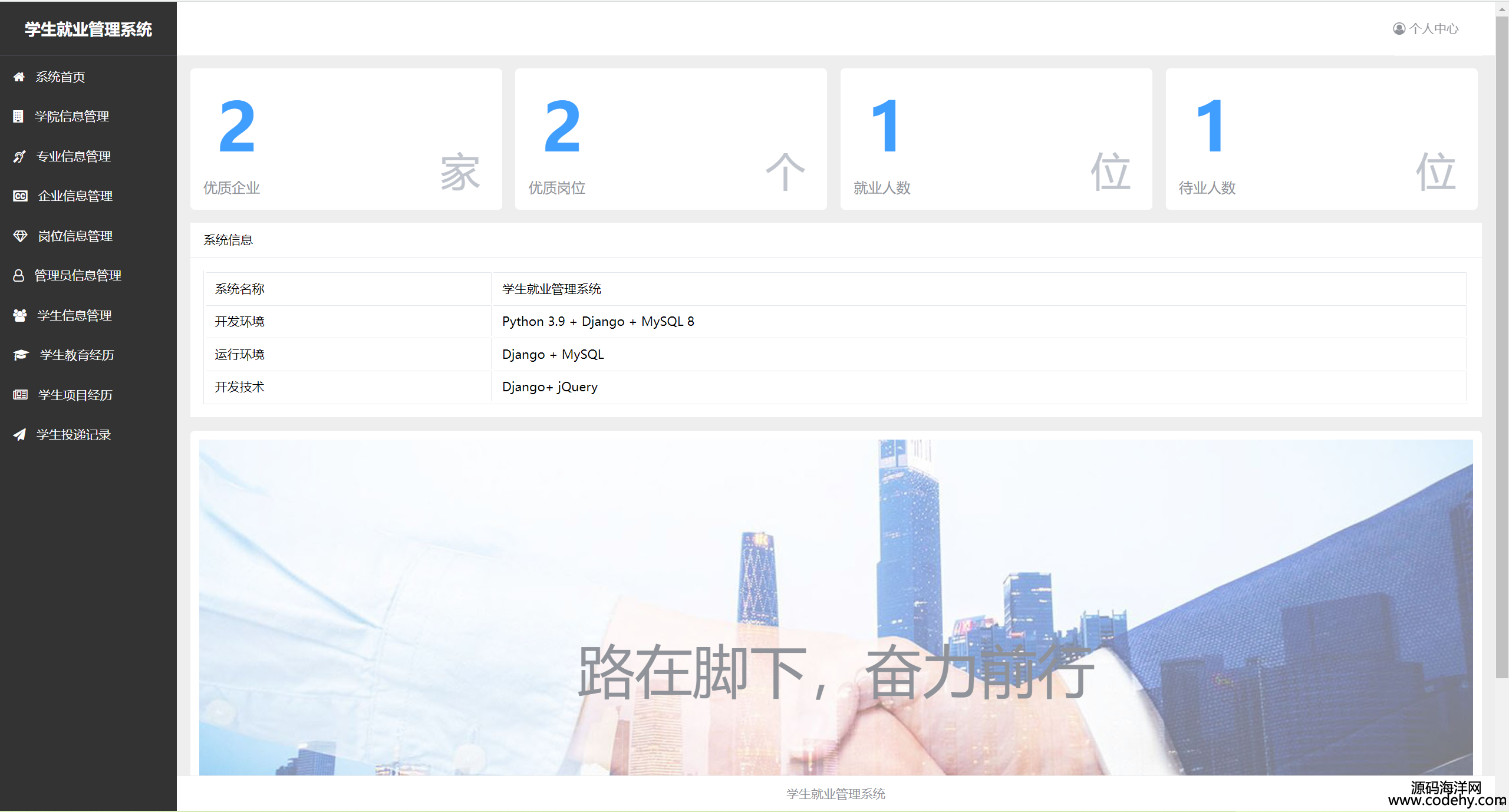Viewport: 1509px width, 812px height.
Task: Click the user icon for 管理员信息管理
Action: [19, 275]
